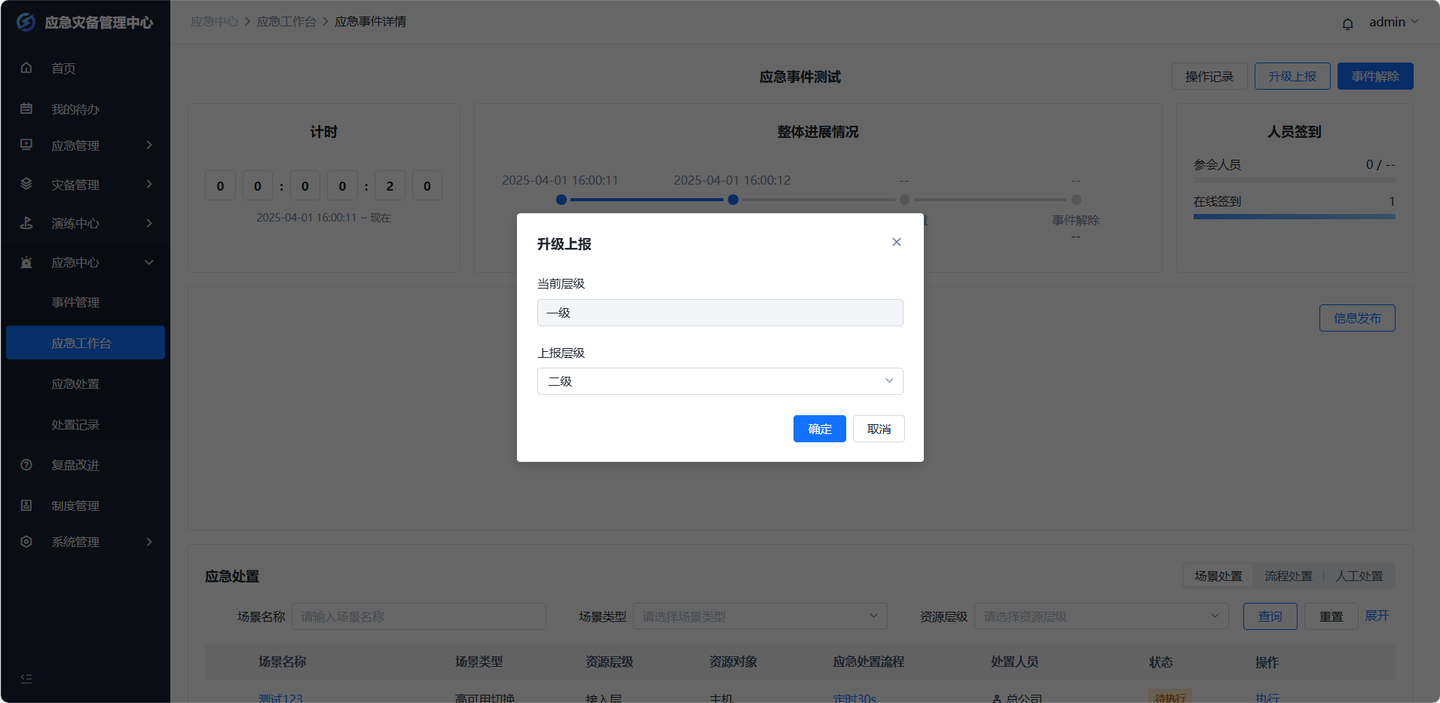Open the 测试123 scene link
Screen dimensions: 1440x703
pos(281,698)
